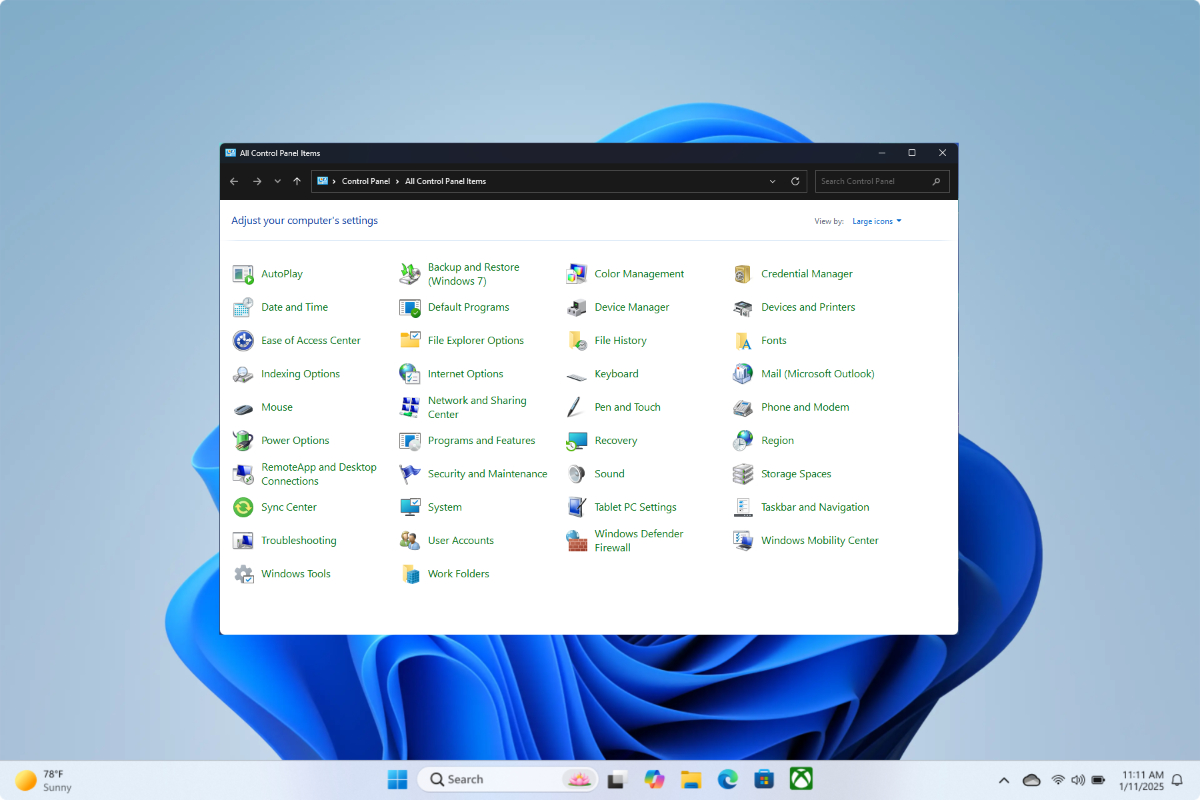1200x800 pixels.
Task: Open Device Manager icon
Action: click(x=576, y=307)
